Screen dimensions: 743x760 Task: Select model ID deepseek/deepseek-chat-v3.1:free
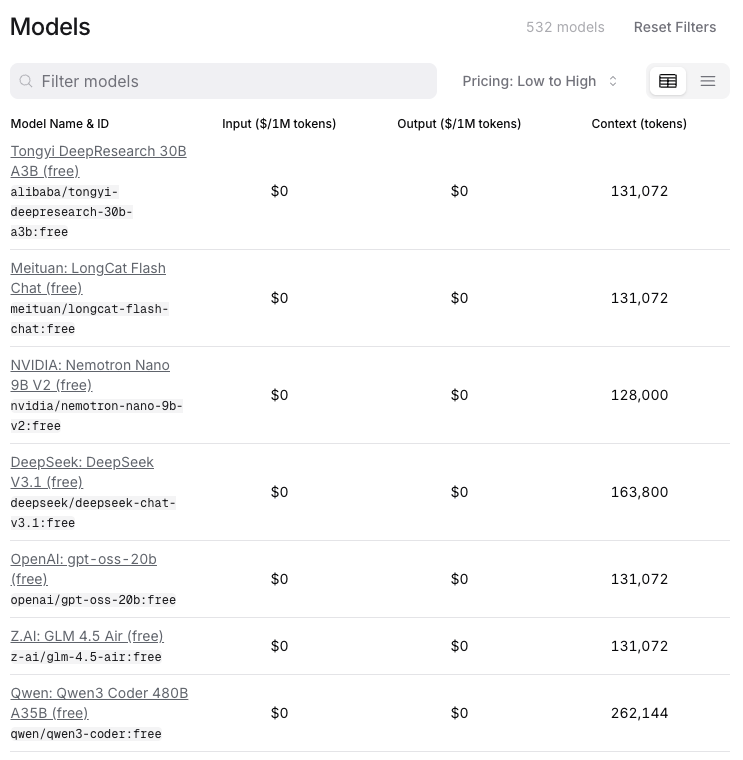pyautogui.click(x=93, y=513)
